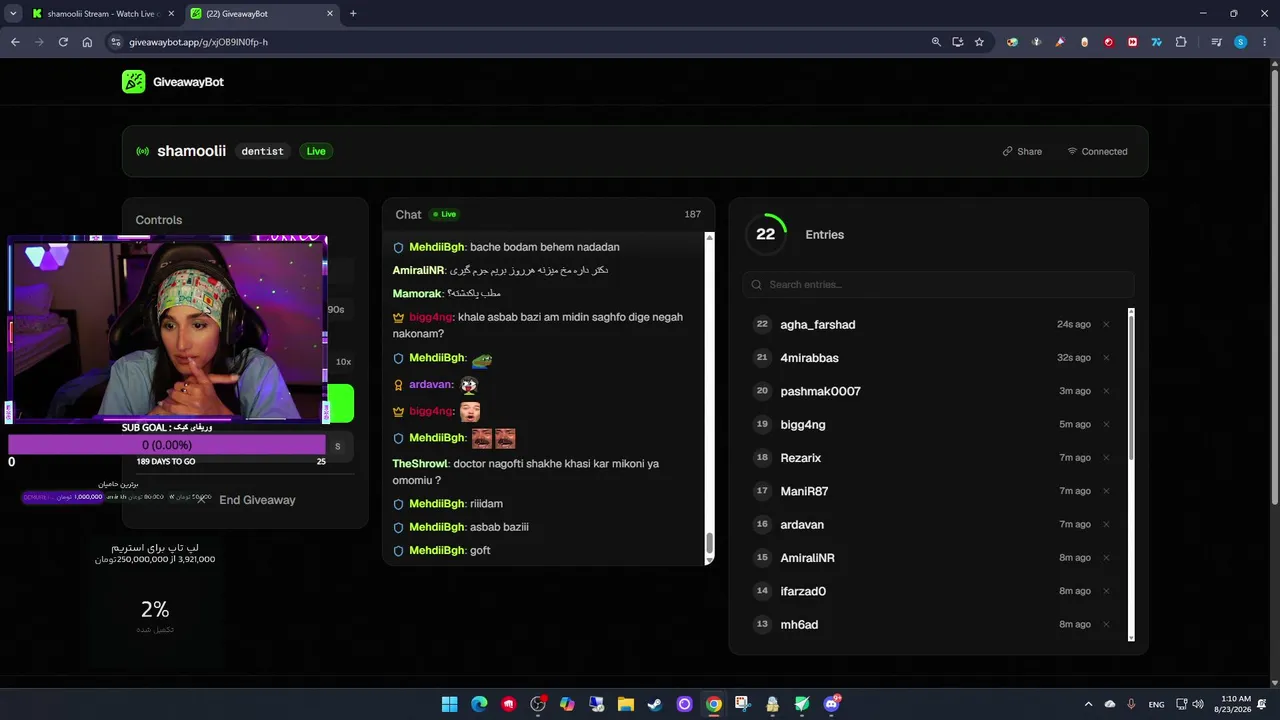
Task: Select the (22) GiveawayBot tab
Action: pos(261,14)
